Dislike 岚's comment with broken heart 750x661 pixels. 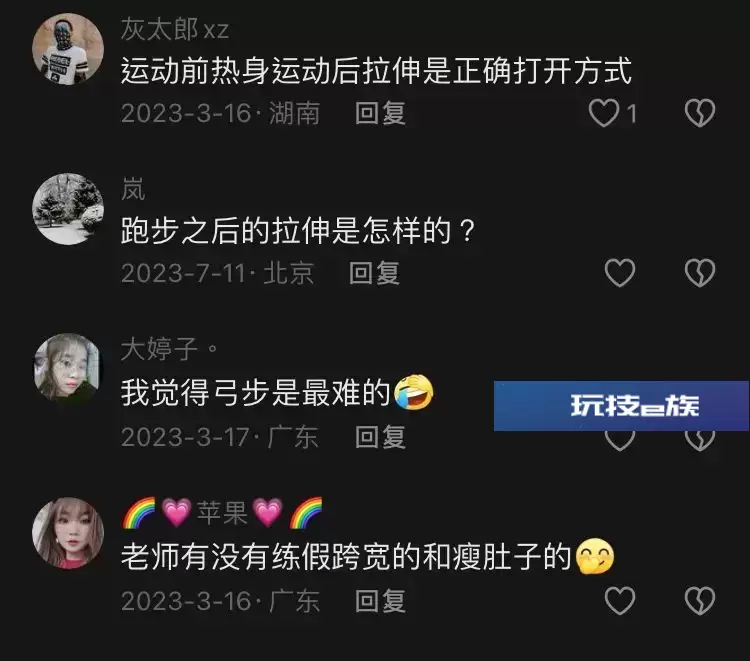(699, 273)
